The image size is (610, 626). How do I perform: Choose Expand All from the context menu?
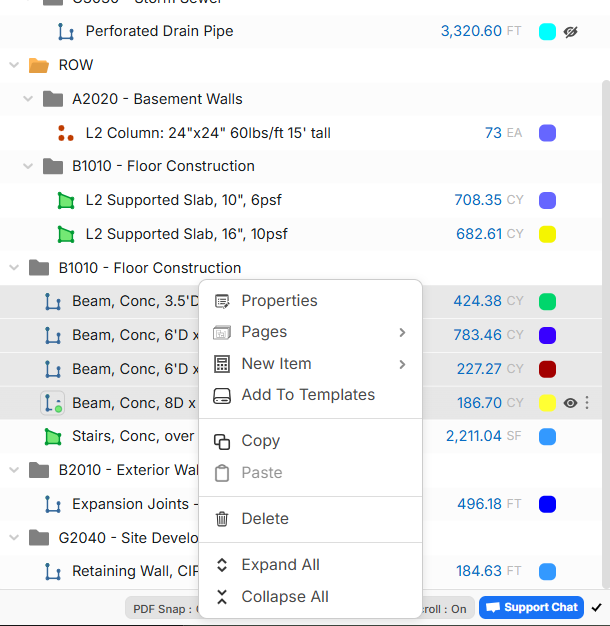pyautogui.click(x=280, y=565)
